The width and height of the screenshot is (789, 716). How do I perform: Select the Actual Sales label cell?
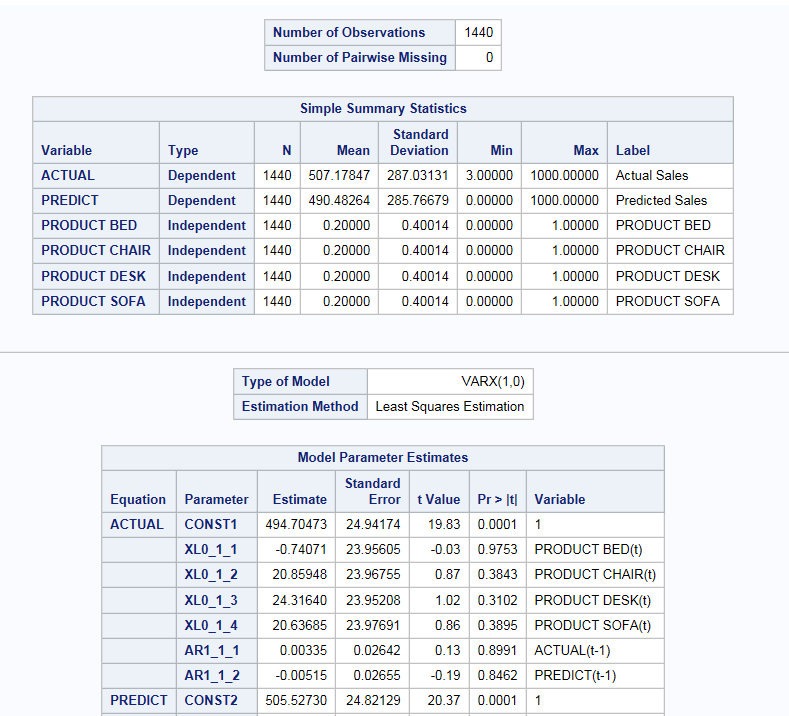click(652, 175)
